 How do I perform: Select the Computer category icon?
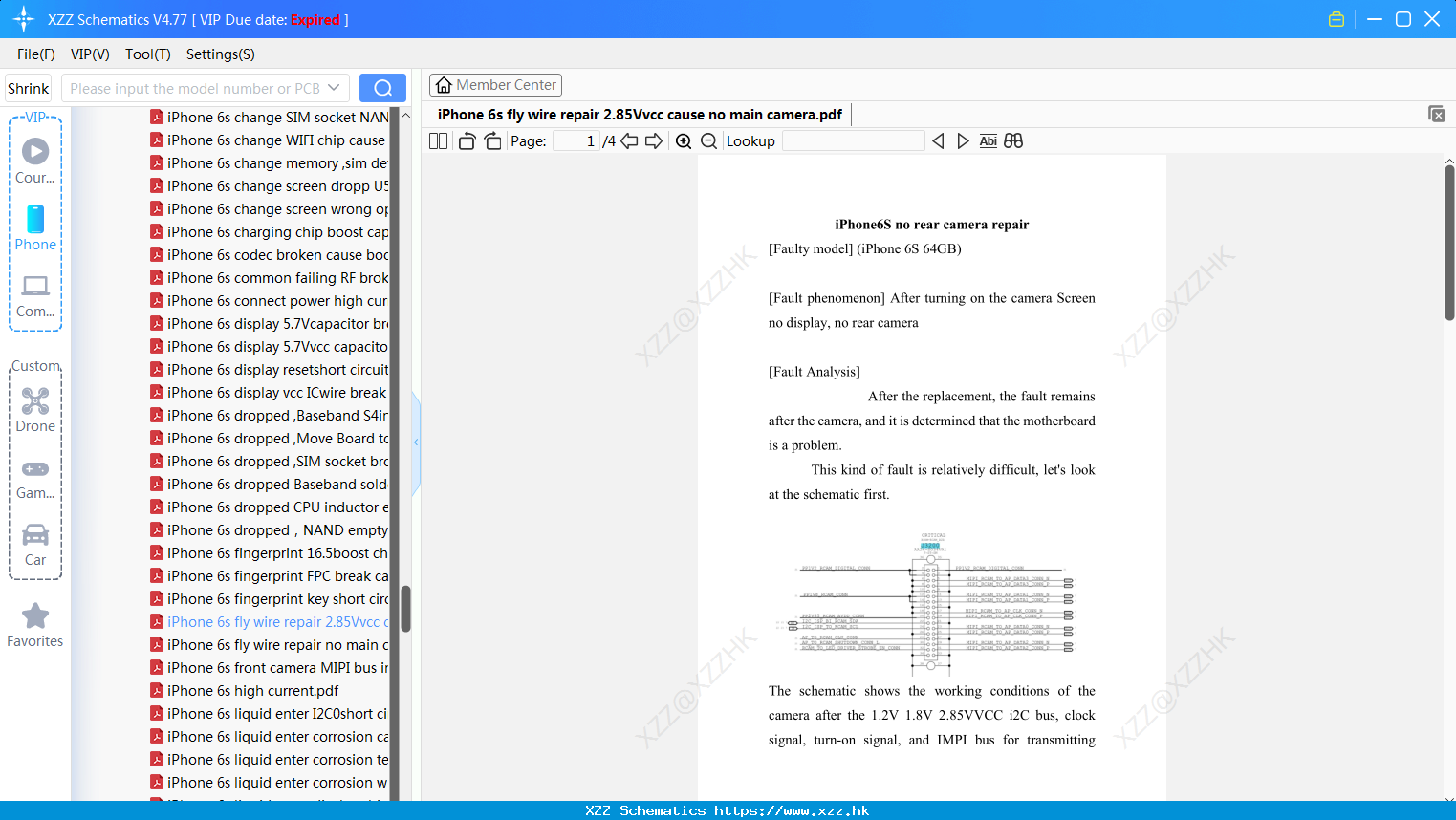[35, 286]
